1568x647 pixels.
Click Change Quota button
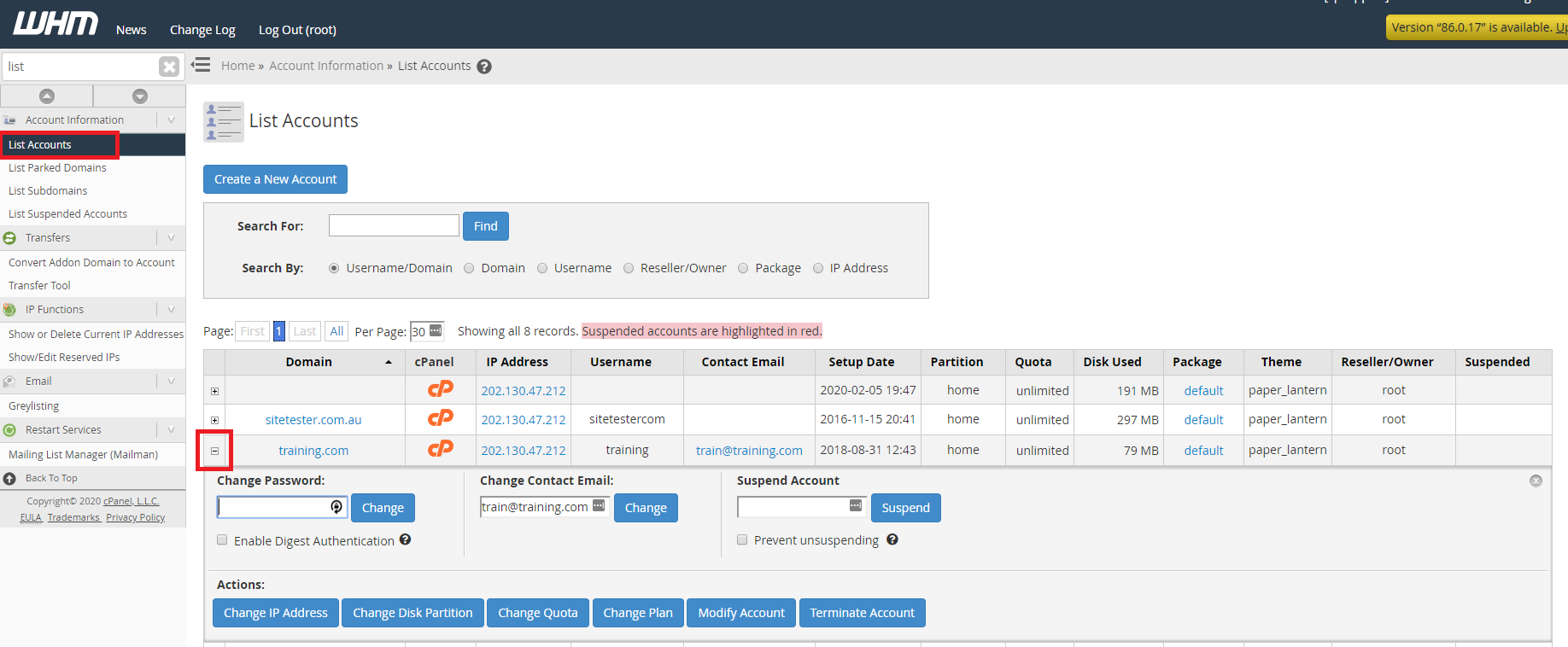[538, 613]
